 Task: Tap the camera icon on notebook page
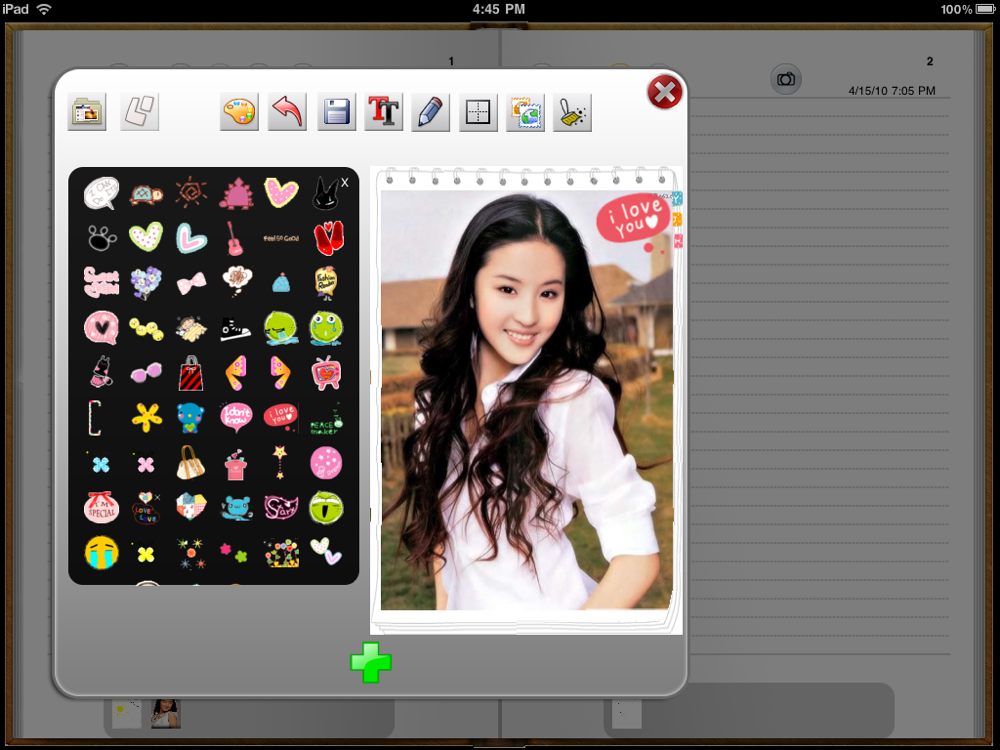point(786,79)
